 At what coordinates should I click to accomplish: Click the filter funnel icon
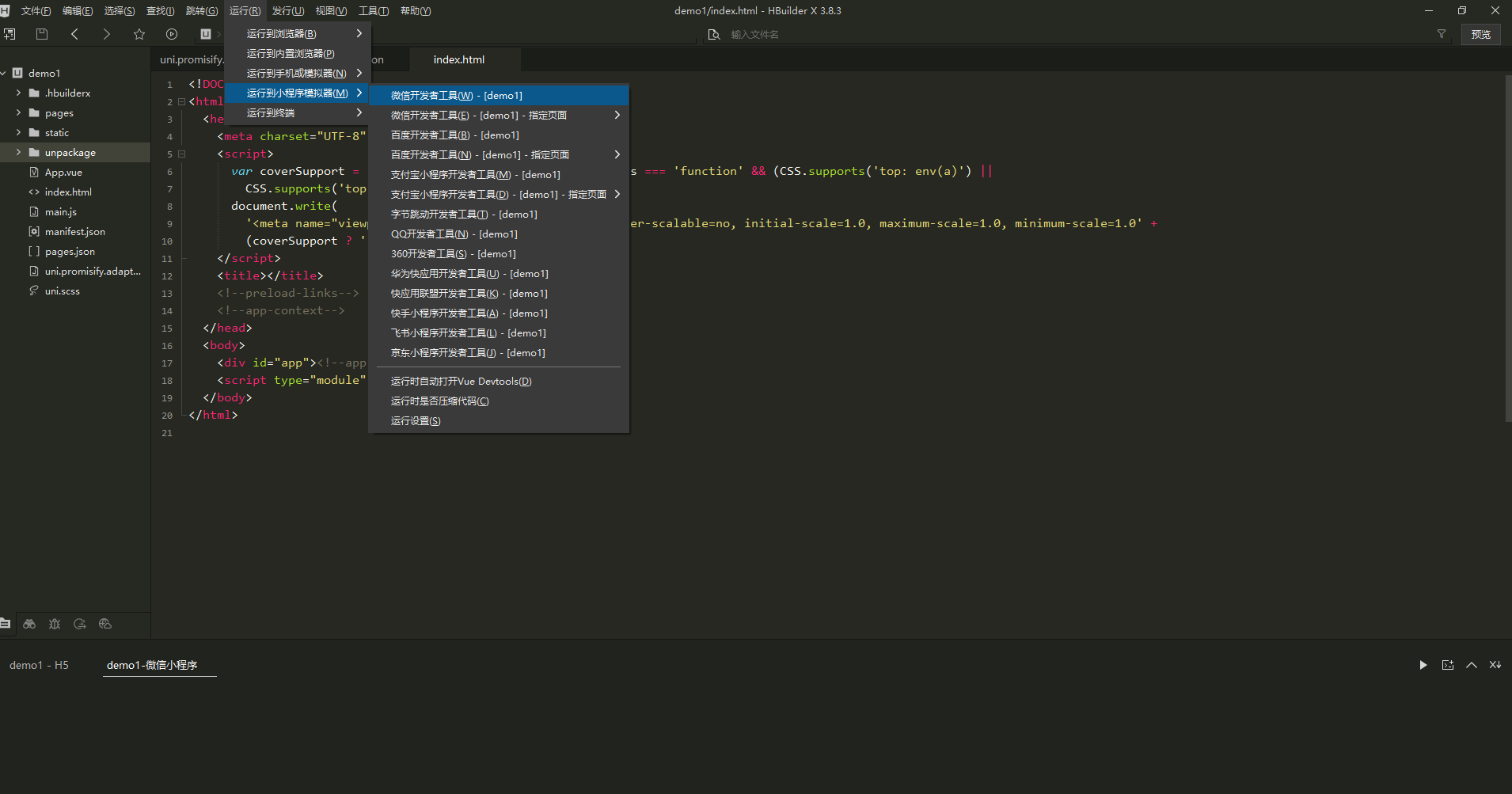point(1442,34)
